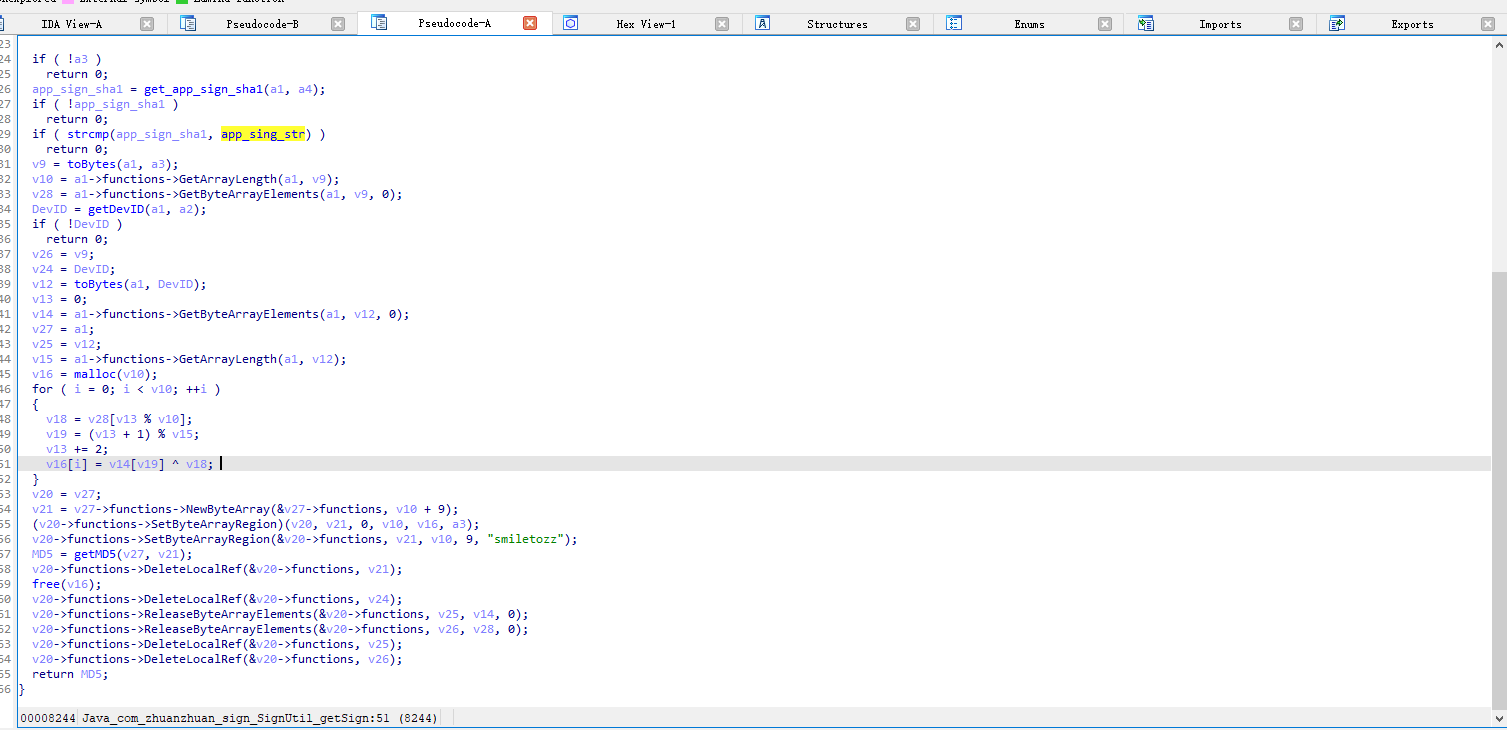Open the Enums tab
1507x730 pixels.
(1029, 24)
